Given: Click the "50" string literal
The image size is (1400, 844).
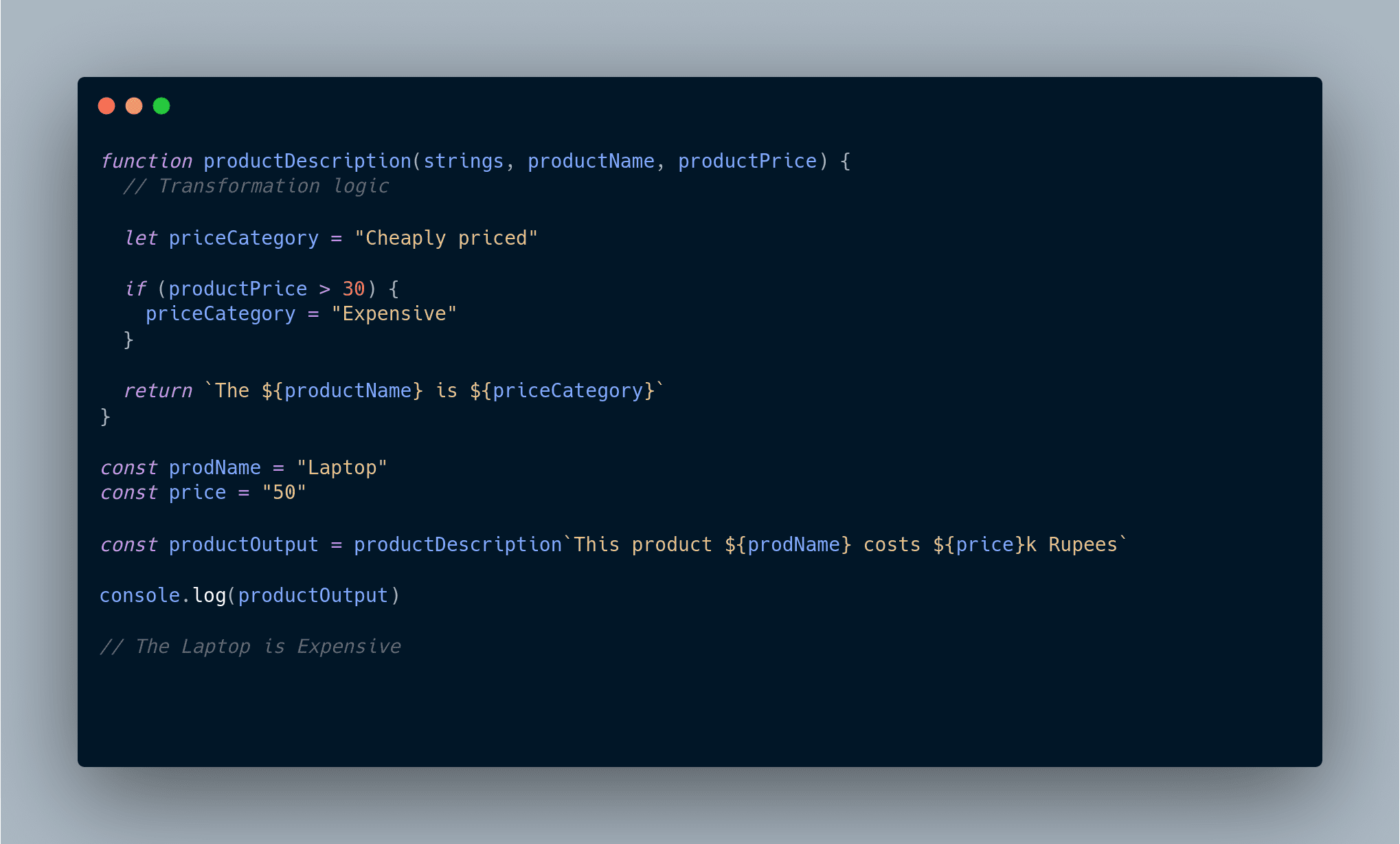Looking at the screenshot, I should [x=284, y=492].
